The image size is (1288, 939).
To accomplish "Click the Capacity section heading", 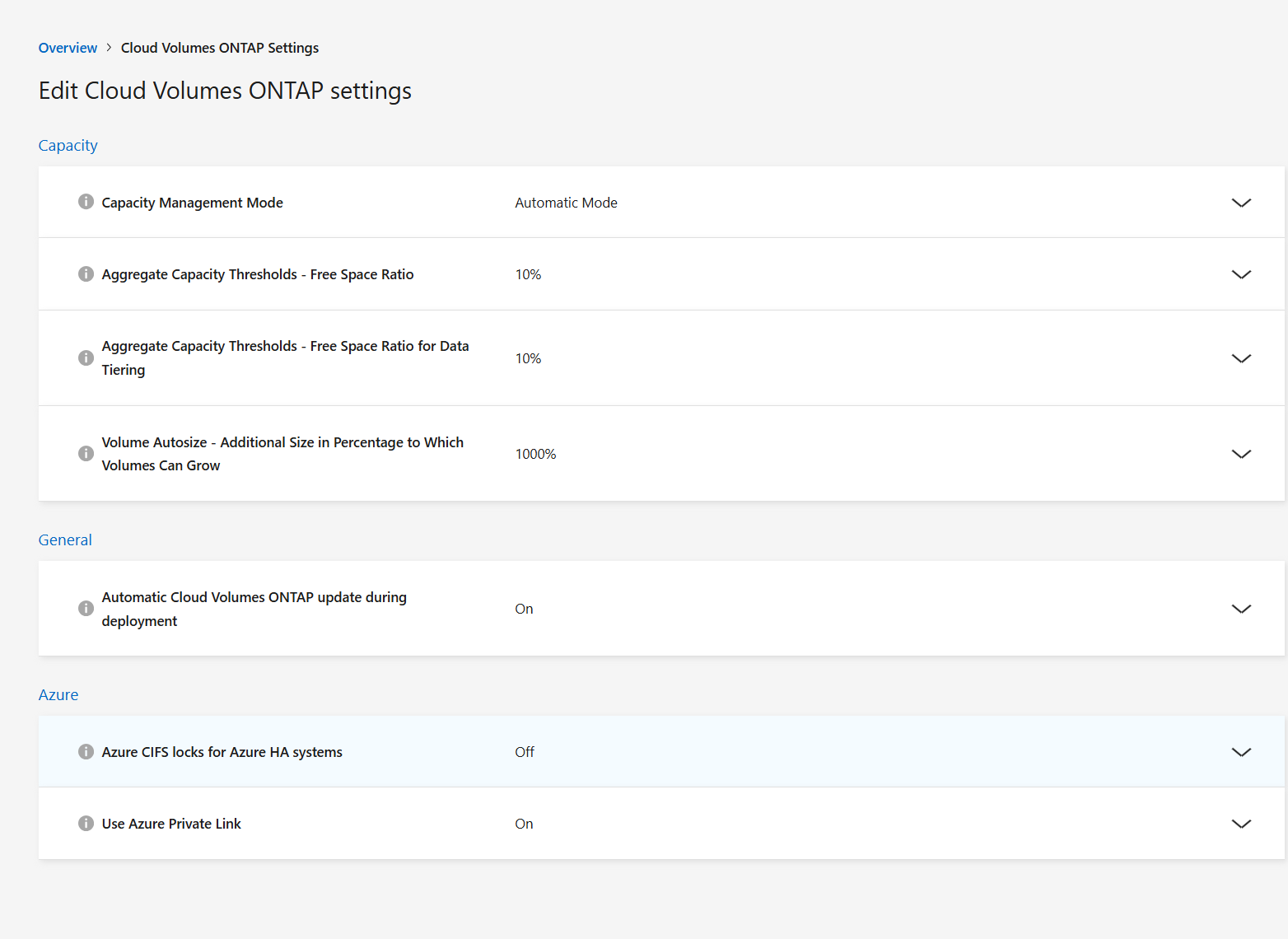I will tap(68, 145).
